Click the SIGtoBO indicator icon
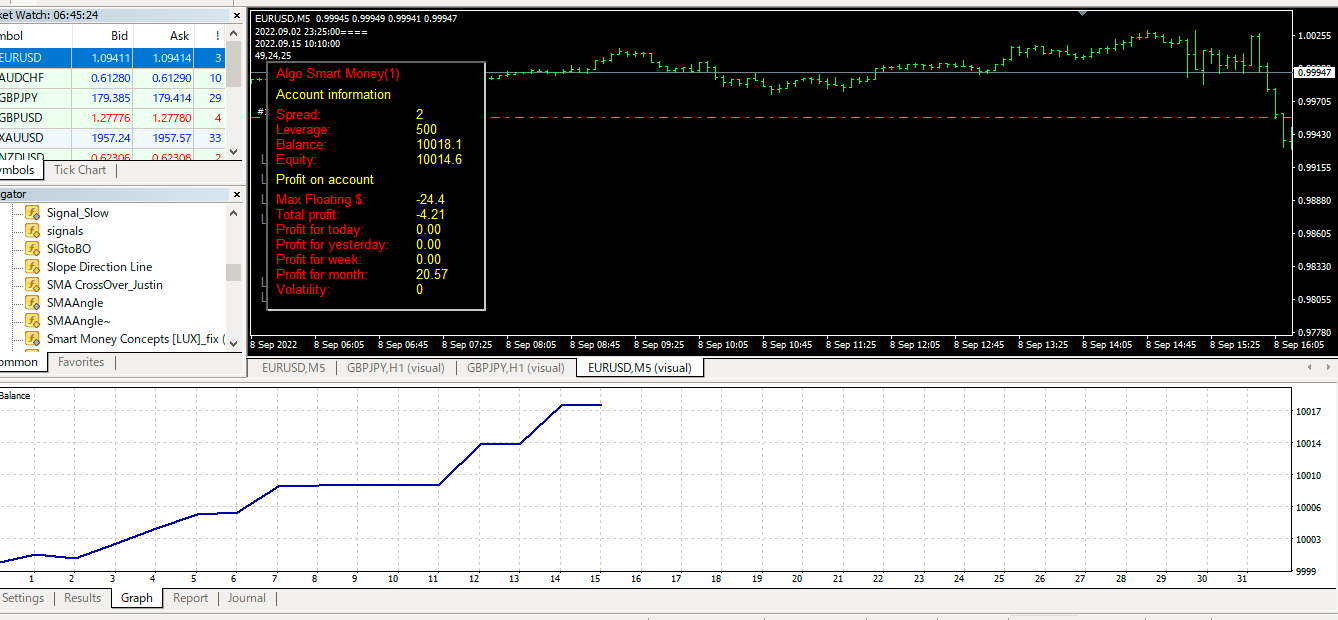This screenshot has width=1338, height=620. (32, 249)
